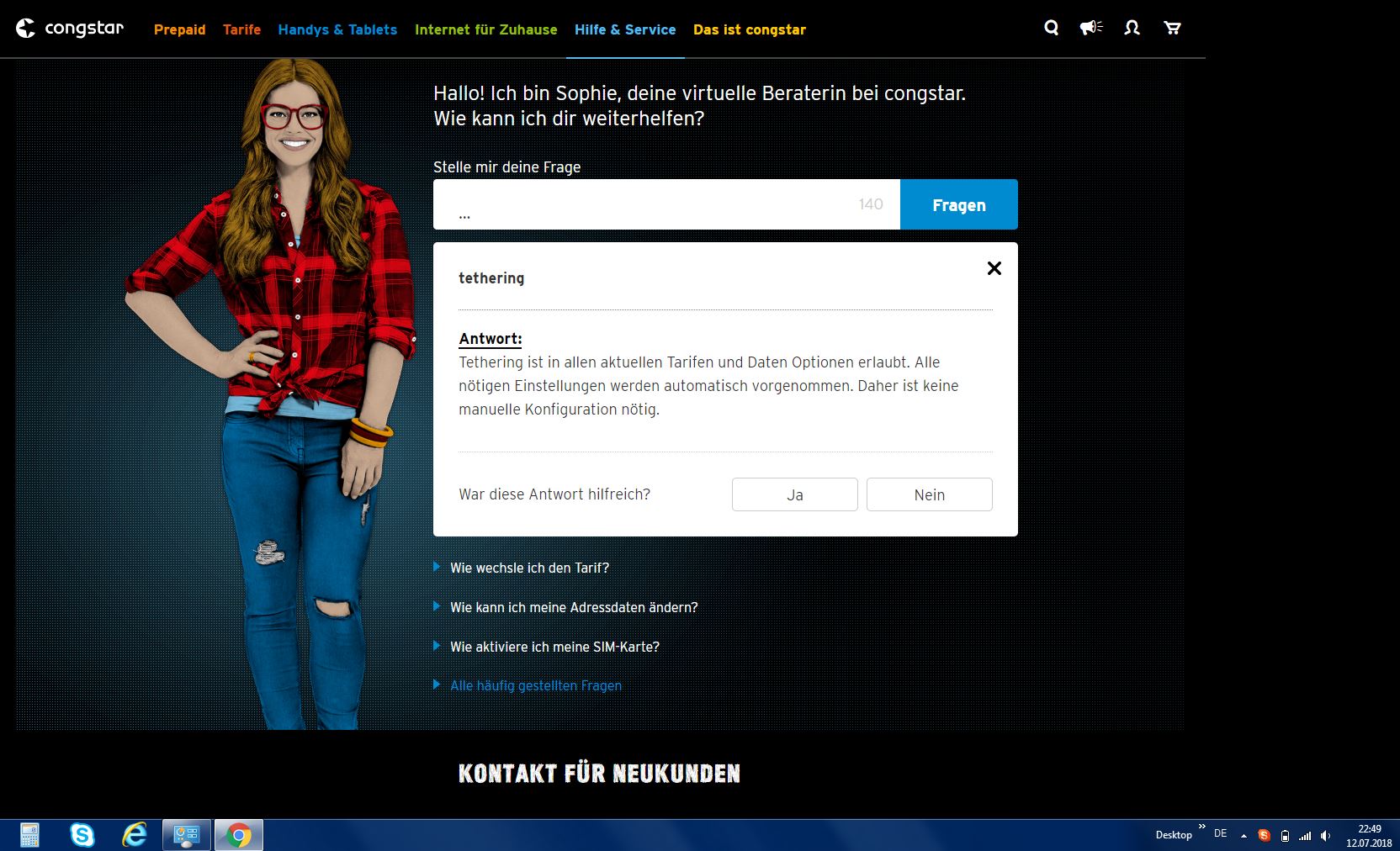Open the shopping cart icon

click(1172, 28)
